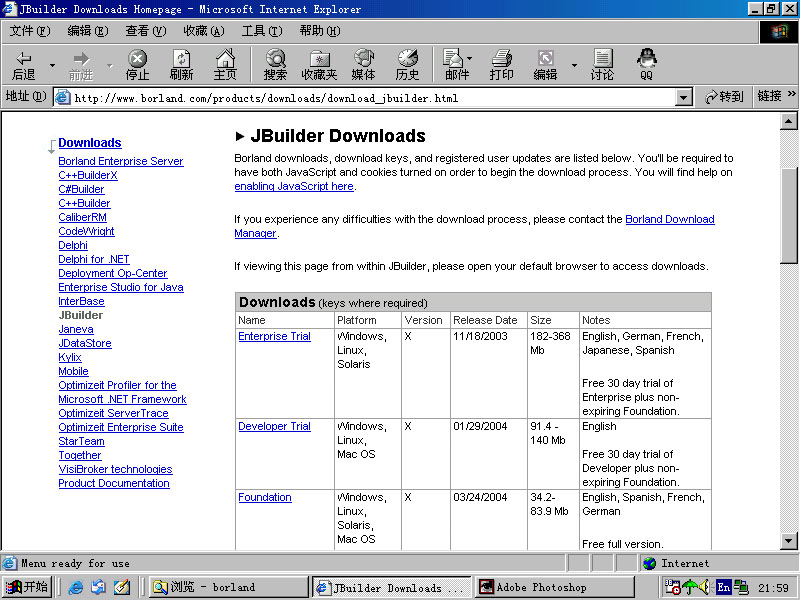Viewport: 800px width, 600px height.
Task: Stop loading the page with the 停止 icon
Action: click(x=137, y=65)
